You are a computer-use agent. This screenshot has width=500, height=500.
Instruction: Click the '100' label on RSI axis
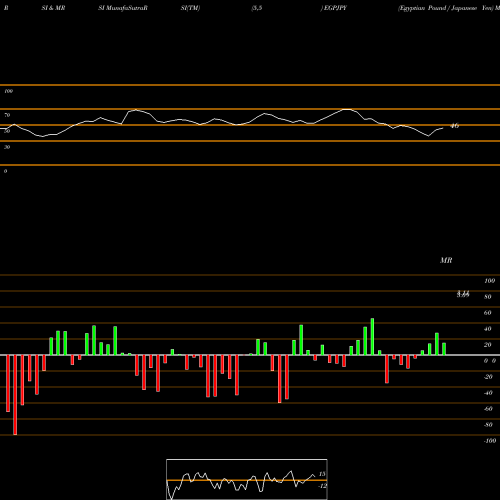8,91
